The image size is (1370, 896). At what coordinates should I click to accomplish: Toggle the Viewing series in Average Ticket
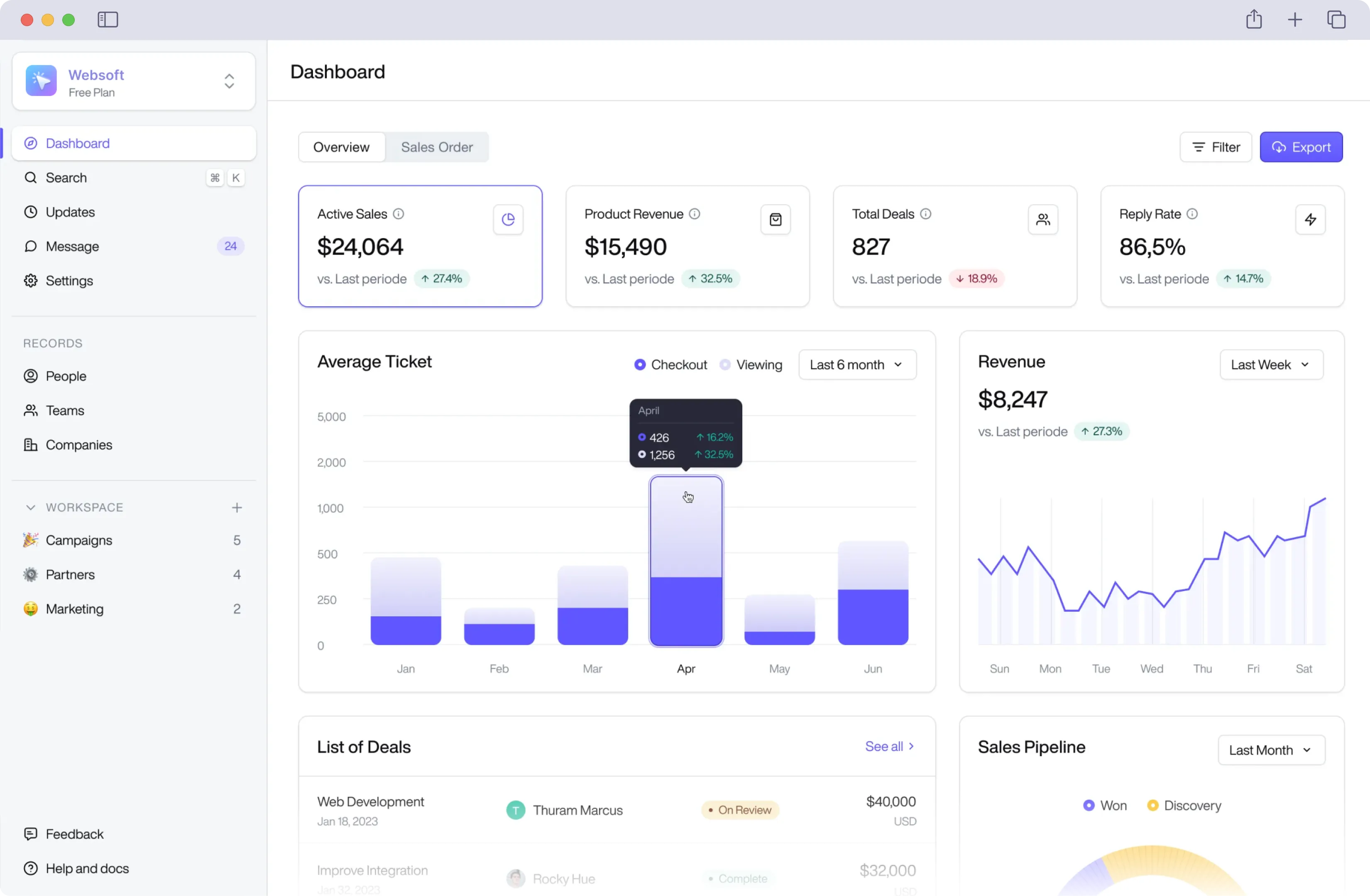751,365
